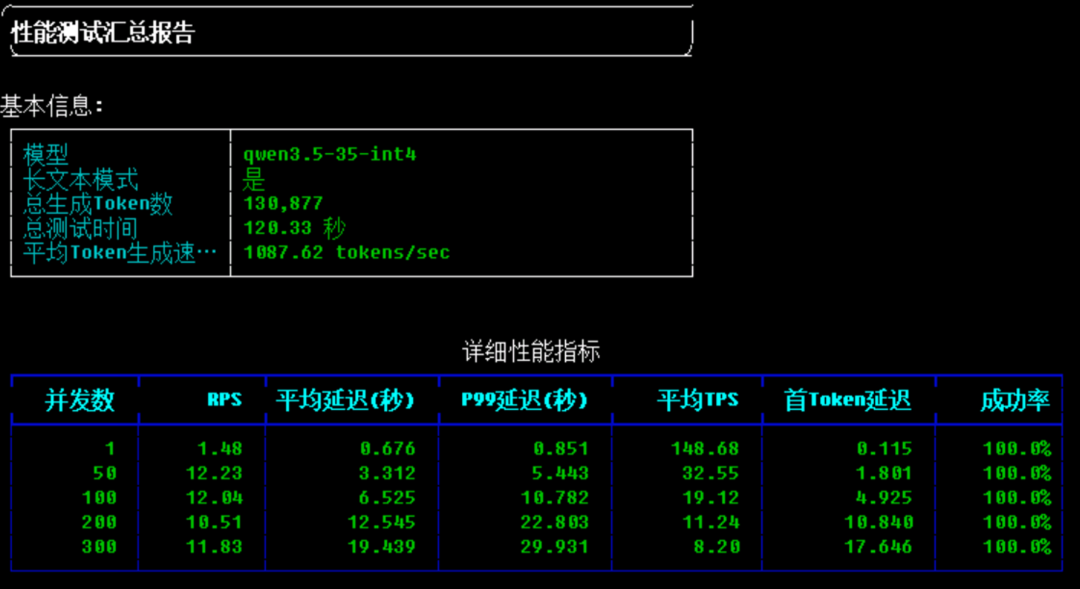Select average TPS 148.68
1080x589 pixels.
705,449
